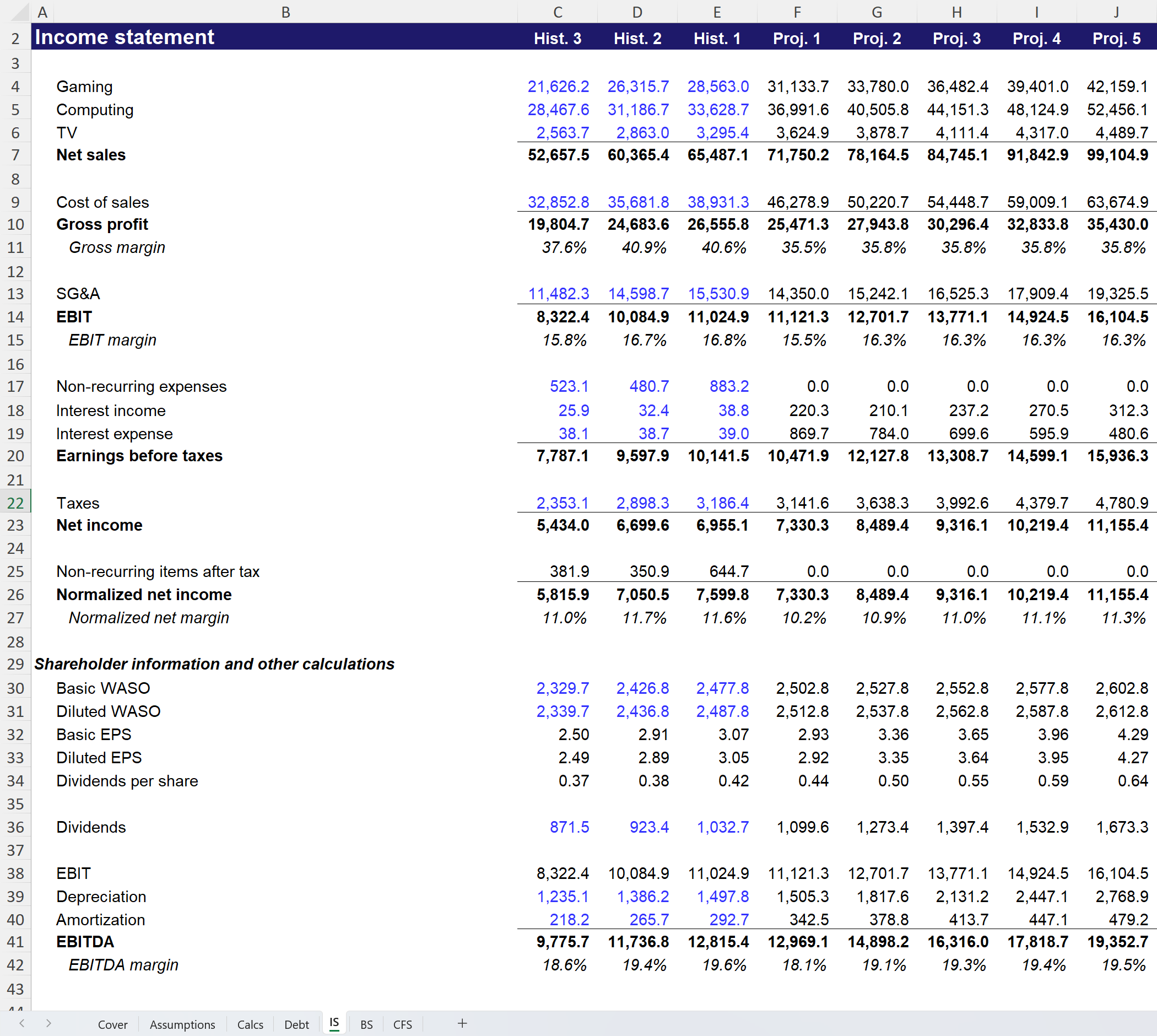Click Taxes value 2,353.1
Screen dimensions: 1157x1036
(563, 503)
